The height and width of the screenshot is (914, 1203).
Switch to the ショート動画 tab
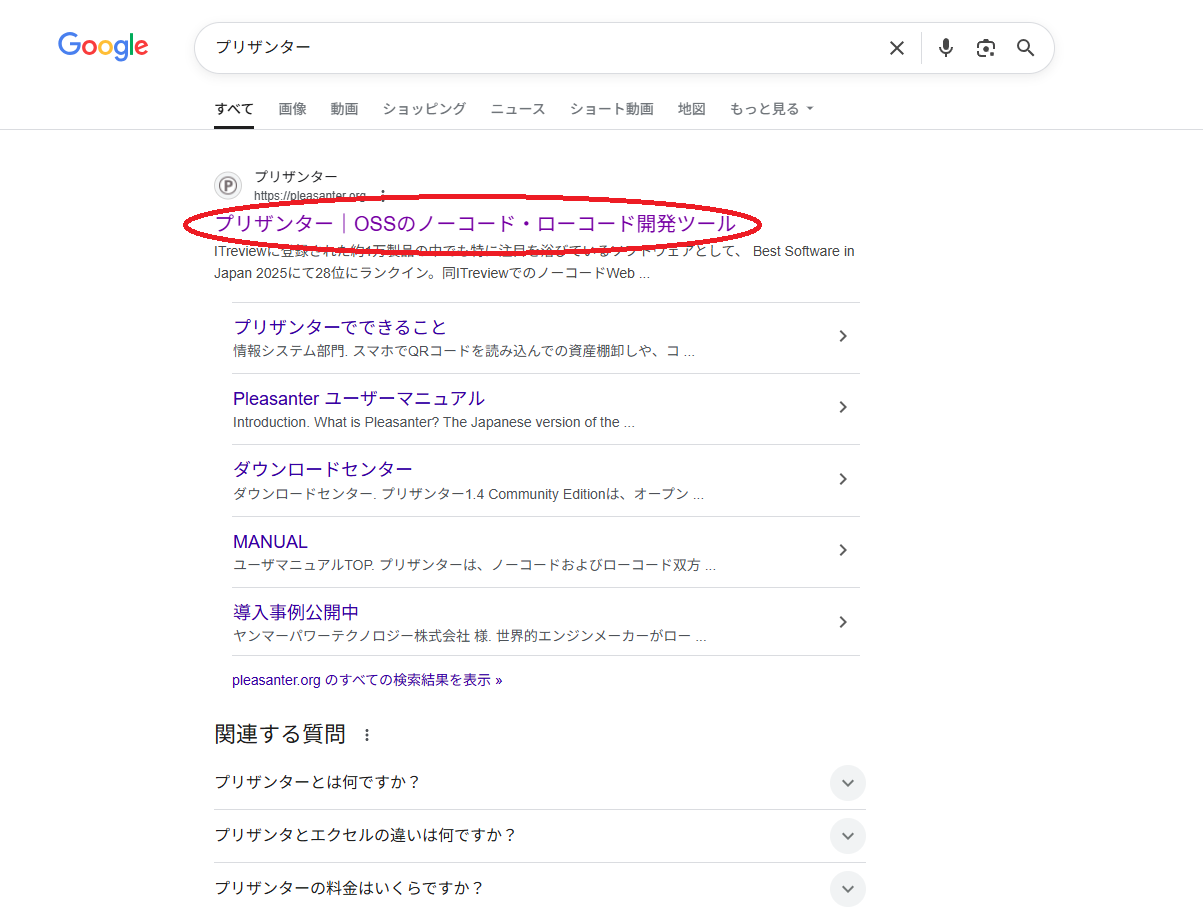(612, 109)
